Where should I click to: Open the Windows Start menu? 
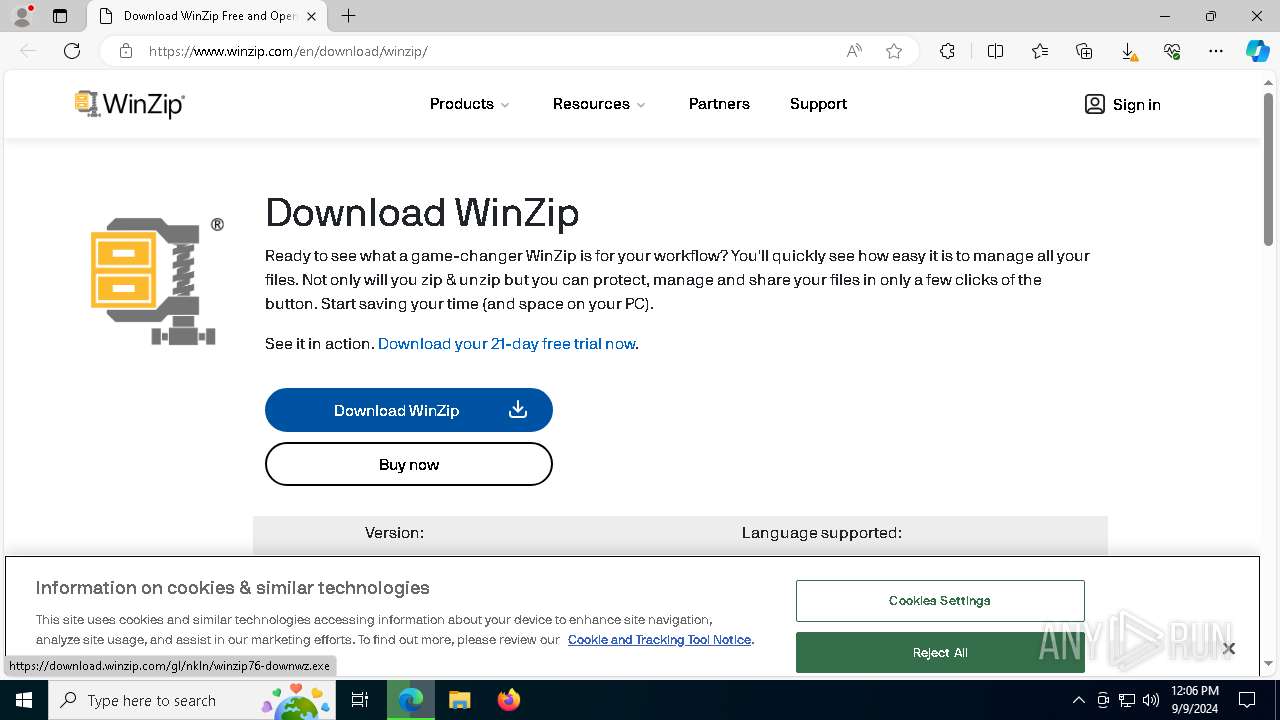pyautogui.click(x=24, y=700)
